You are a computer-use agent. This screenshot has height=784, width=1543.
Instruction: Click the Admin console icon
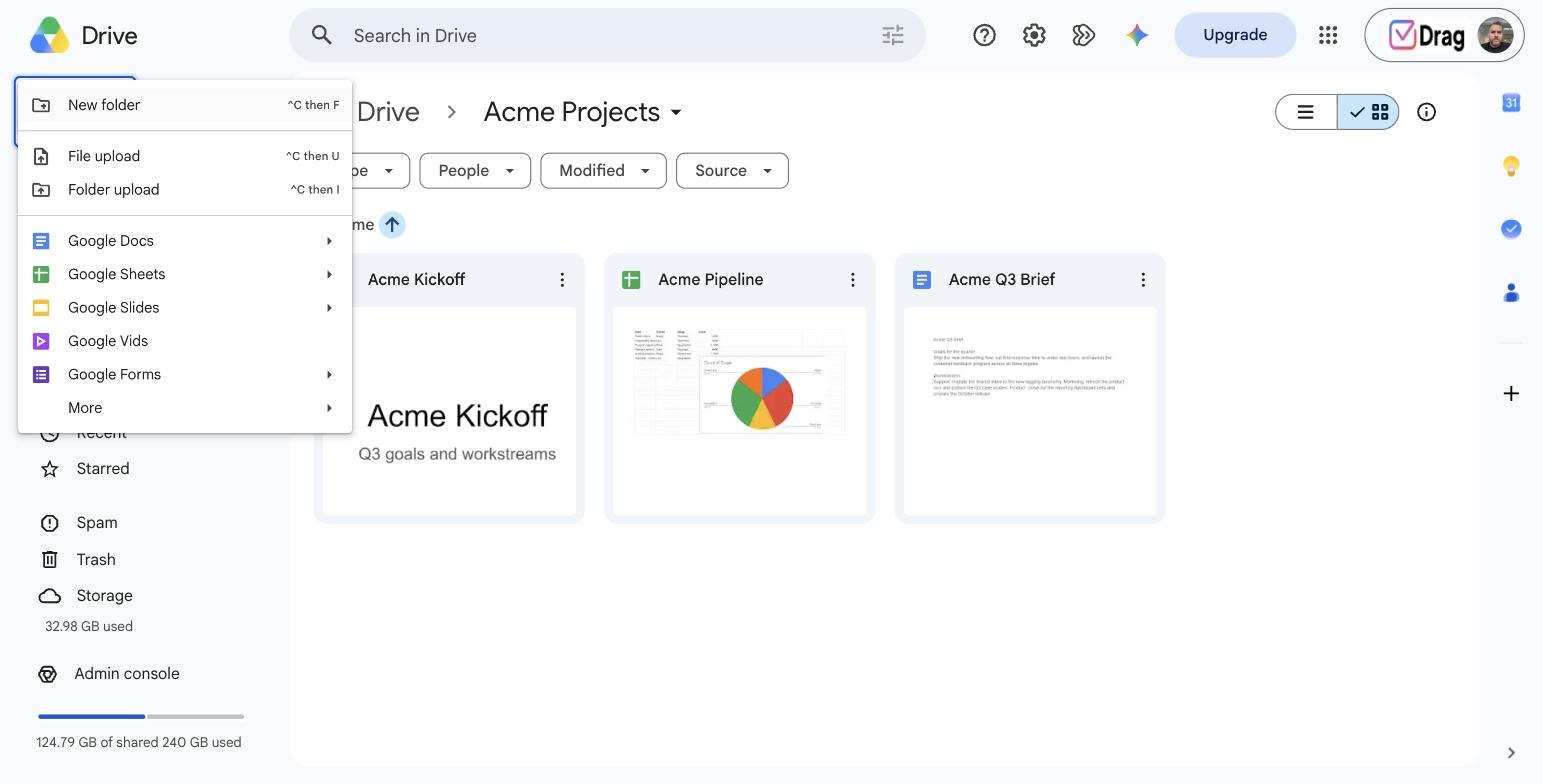[x=47, y=674]
